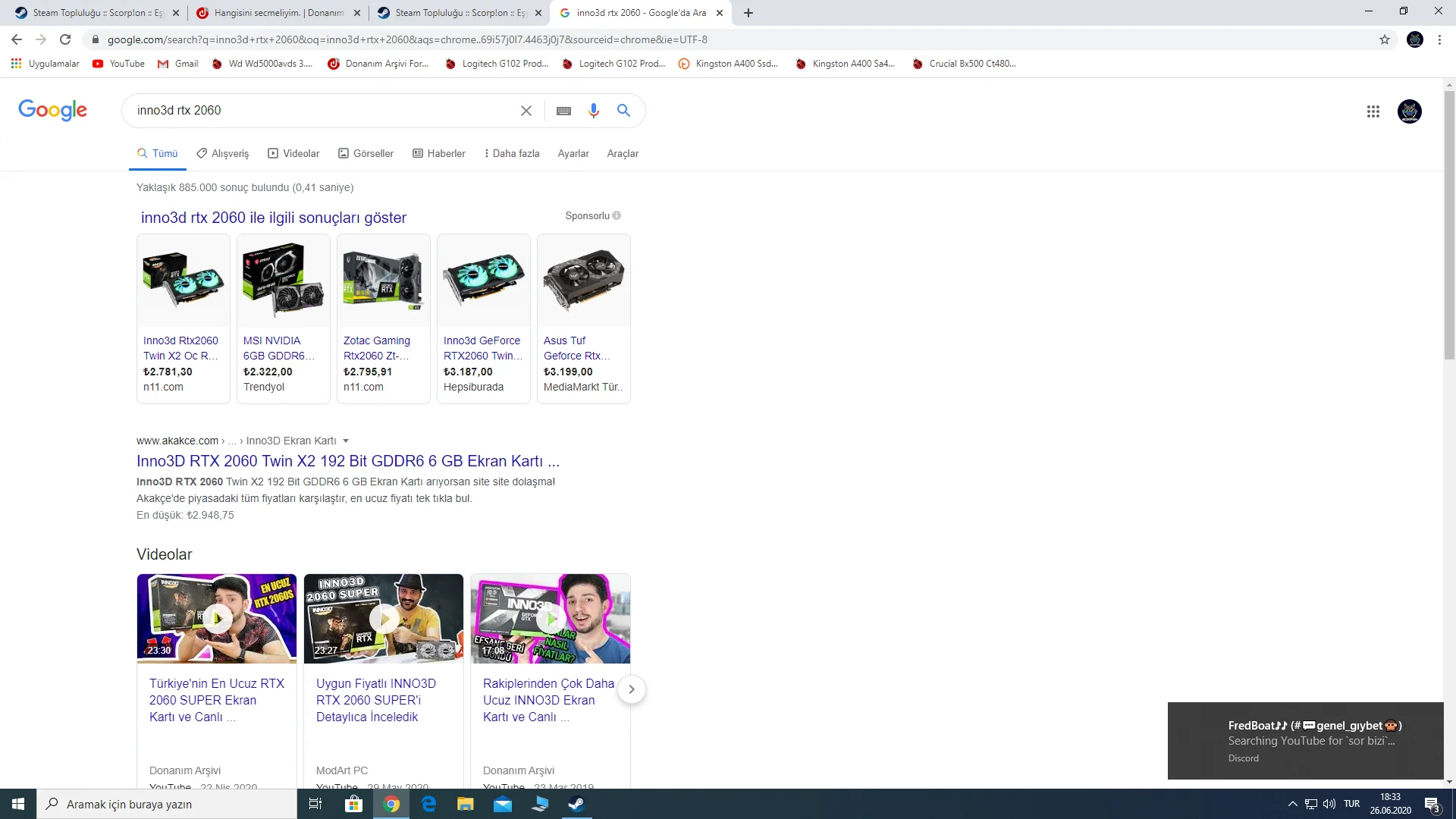1456x819 pixels.
Task: Open the FredBoat Discord notification
Action: tap(1305, 741)
